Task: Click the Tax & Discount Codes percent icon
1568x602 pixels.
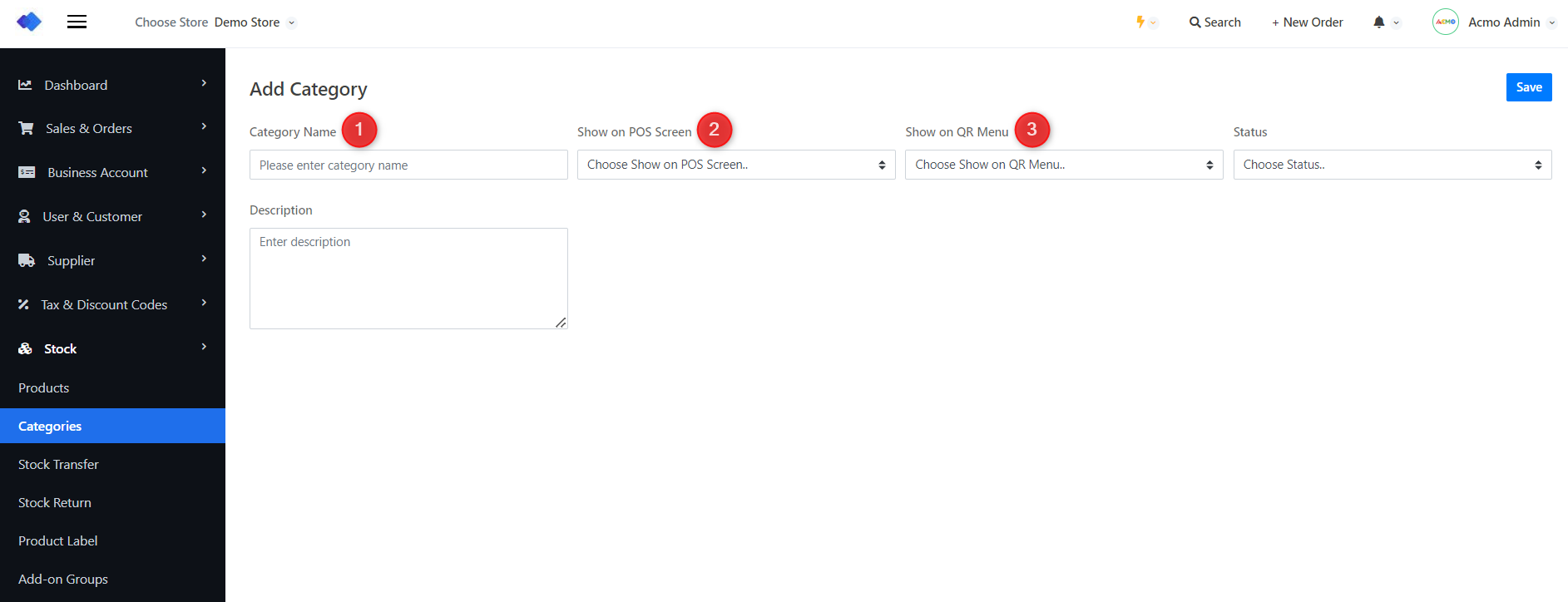Action: (x=23, y=304)
